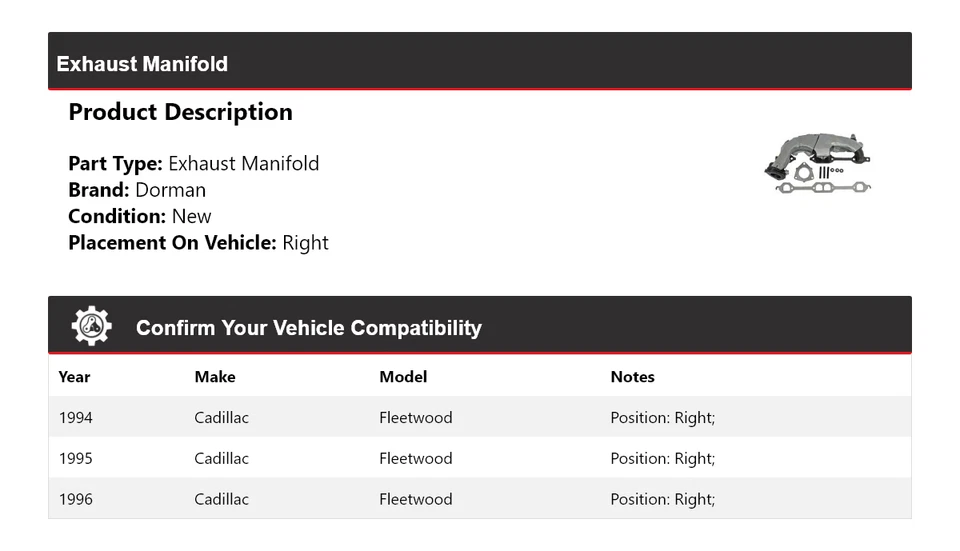This screenshot has height=551, width=960.
Task: Click Position: Right; in the 1996 row
Action: click(x=662, y=499)
